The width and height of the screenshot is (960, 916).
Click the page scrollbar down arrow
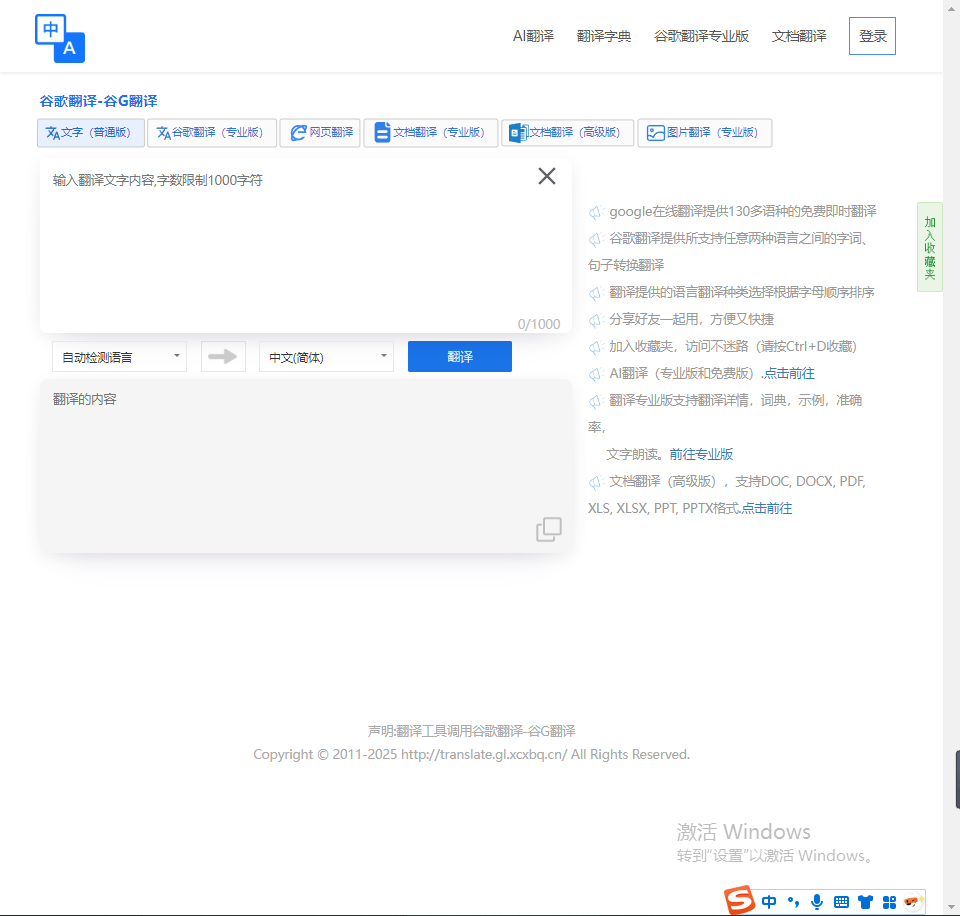[x=951, y=907]
